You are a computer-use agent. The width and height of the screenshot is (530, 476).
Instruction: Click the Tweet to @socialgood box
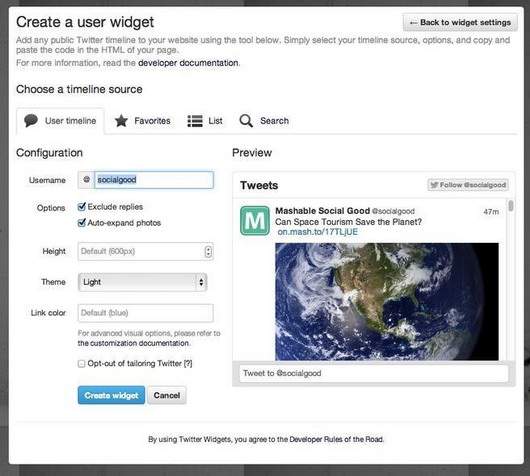(x=374, y=373)
